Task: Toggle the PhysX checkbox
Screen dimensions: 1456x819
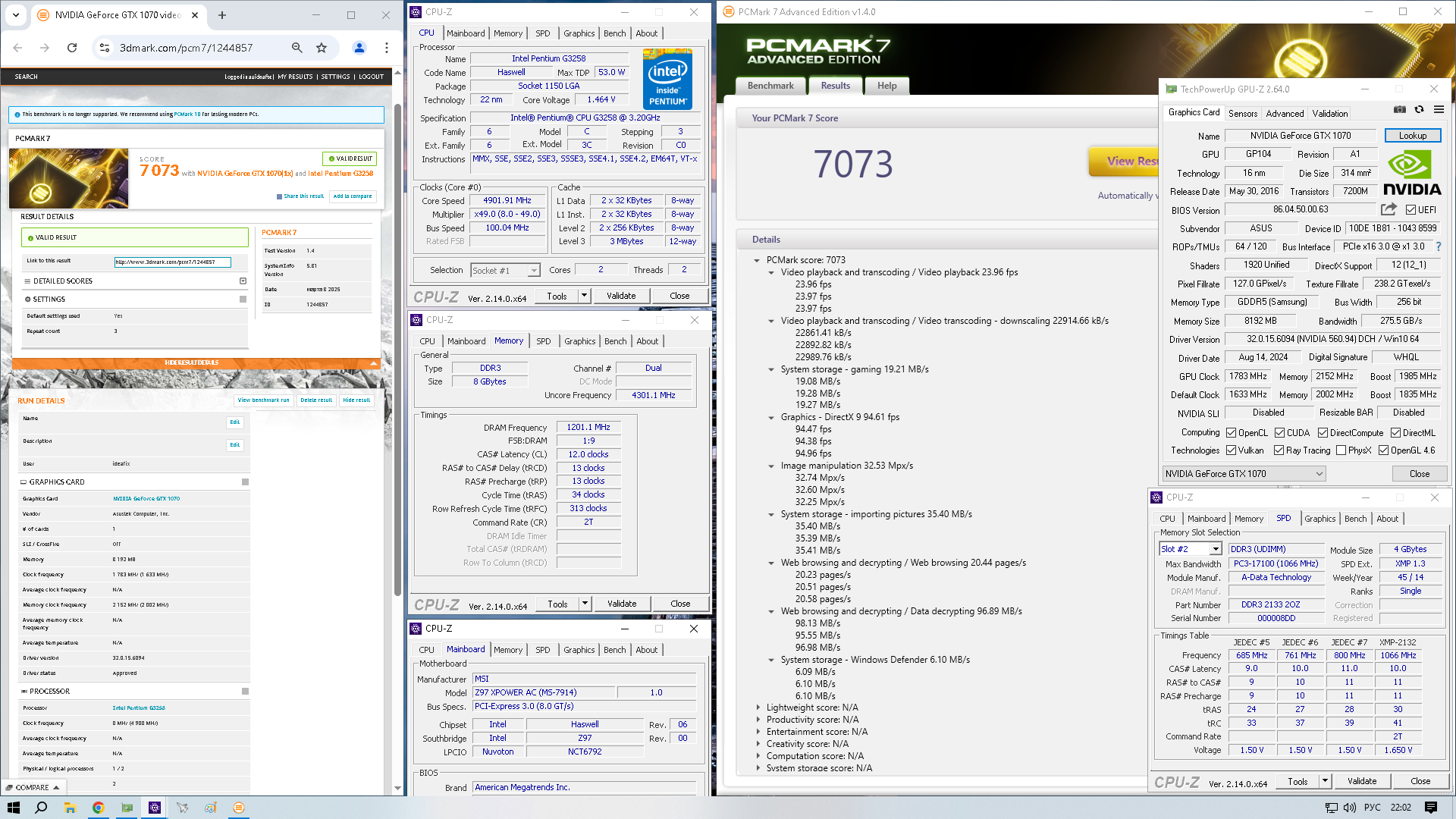Action: click(1341, 450)
